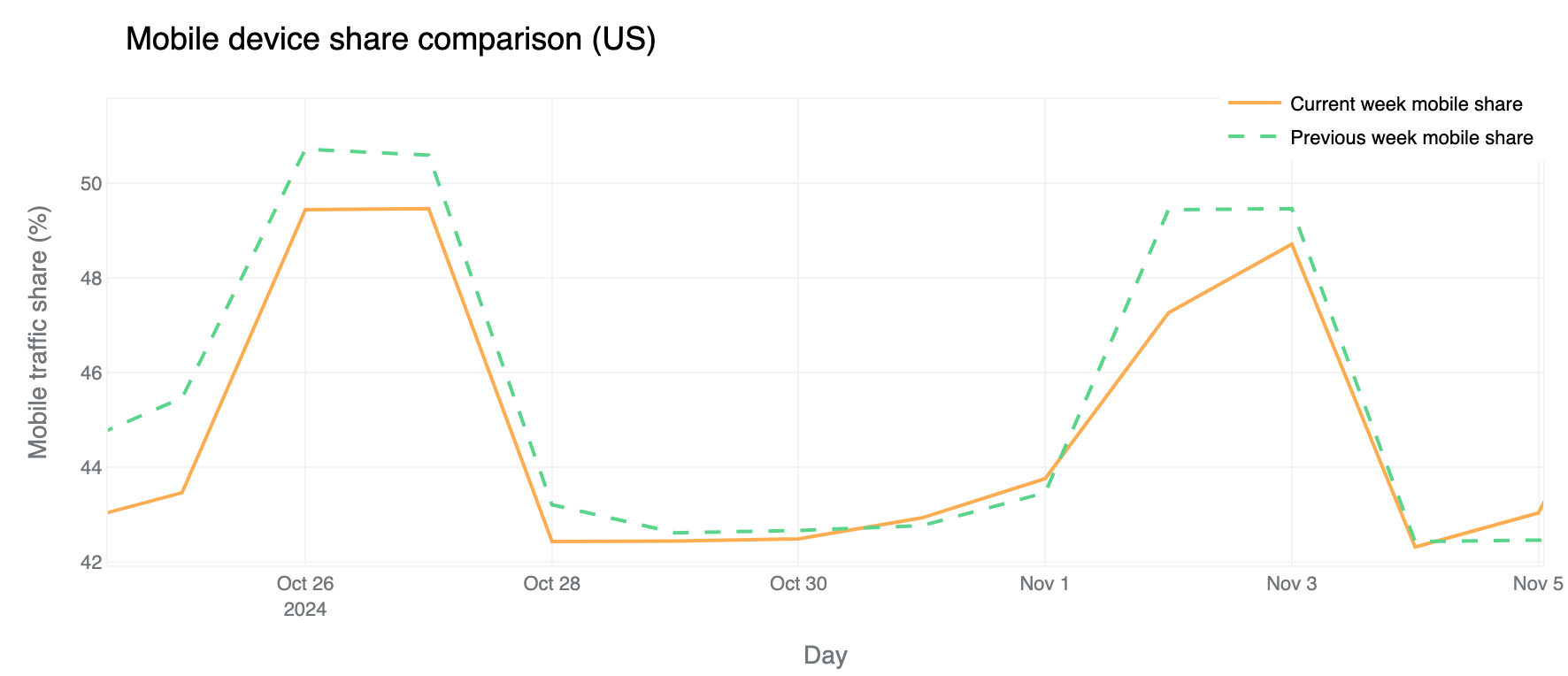1568x676 pixels.
Task: Click the orange solid line legend swatch
Action: [1255, 104]
